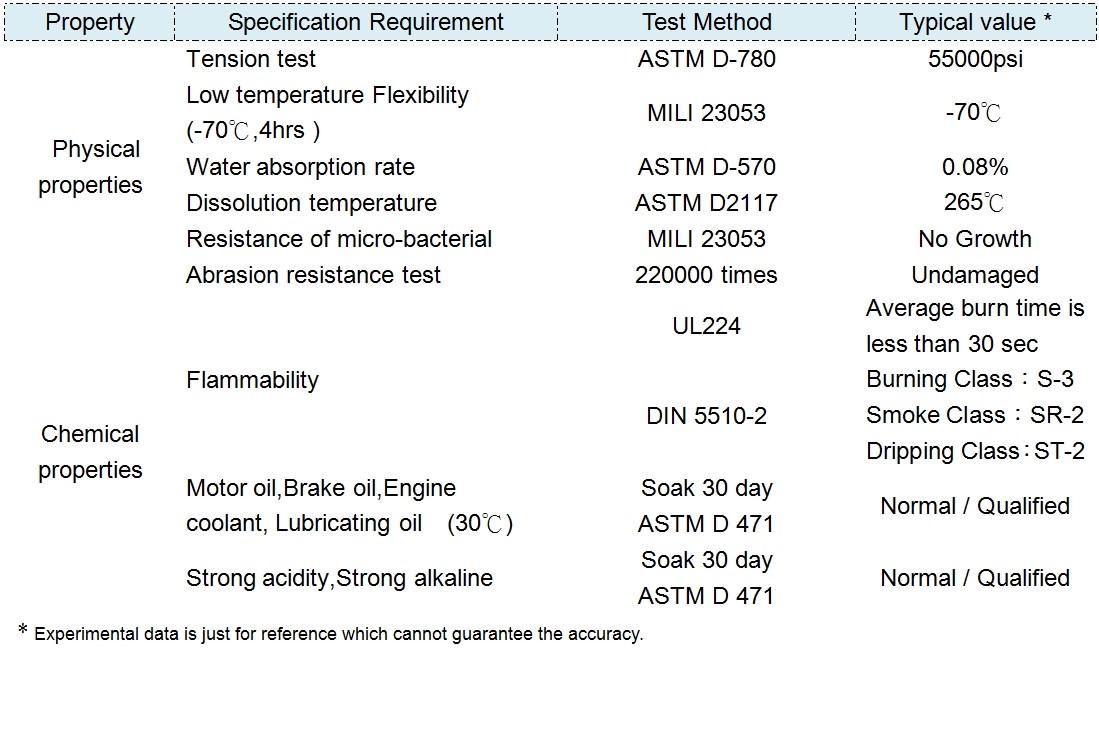Select the No Growth value
This screenshot has width=1099, height=737.
(975, 239)
